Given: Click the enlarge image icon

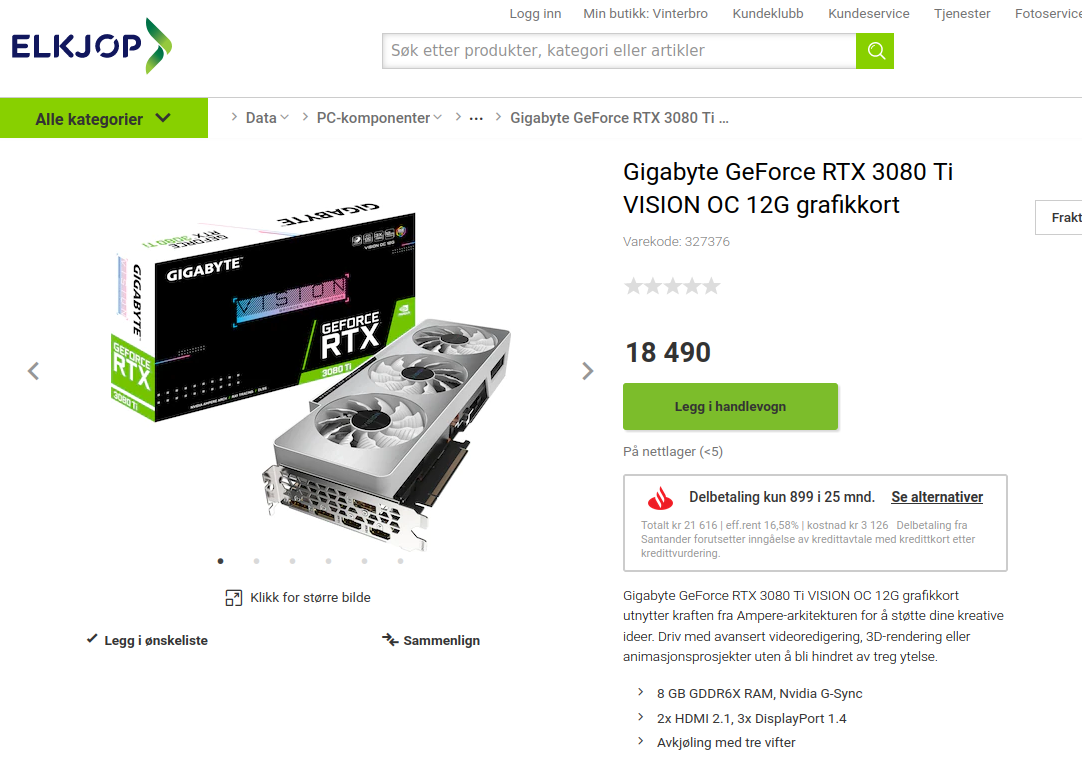Looking at the screenshot, I should pyautogui.click(x=233, y=598).
